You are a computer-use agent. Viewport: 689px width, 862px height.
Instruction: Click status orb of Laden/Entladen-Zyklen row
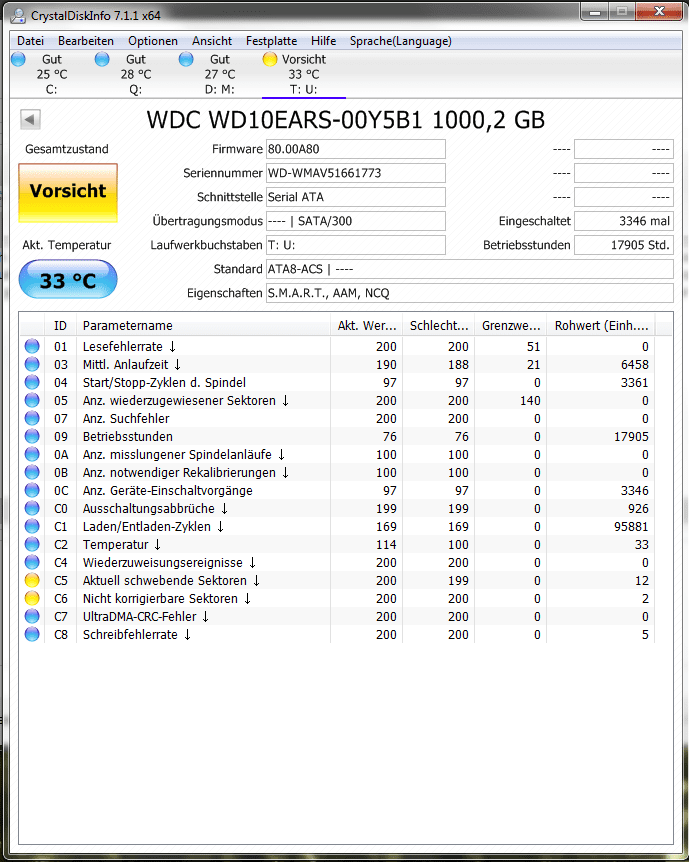click(x=32, y=527)
